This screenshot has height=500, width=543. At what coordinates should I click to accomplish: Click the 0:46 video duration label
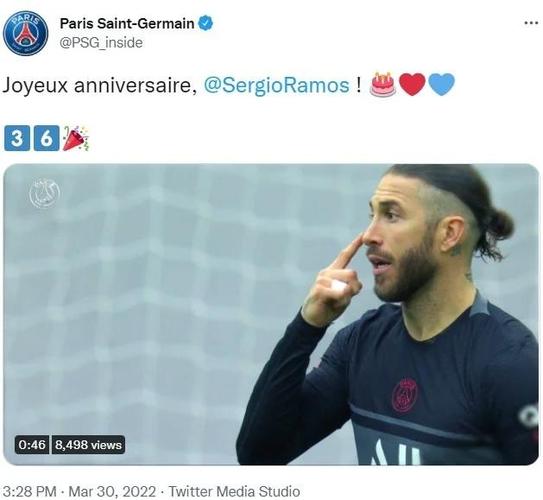tap(32, 445)
